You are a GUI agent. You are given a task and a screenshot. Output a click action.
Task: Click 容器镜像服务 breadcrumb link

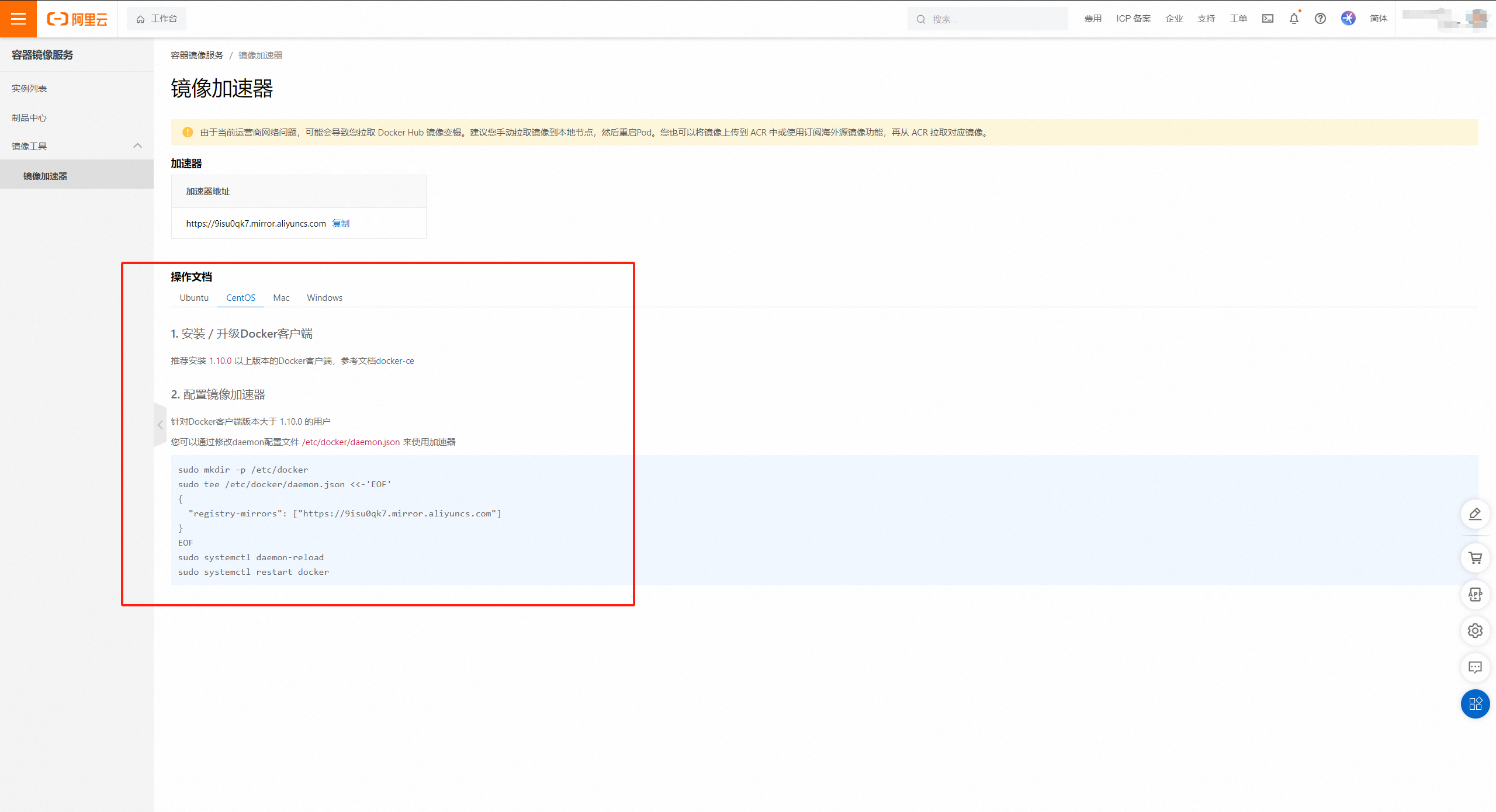click(x=197, y=55)
